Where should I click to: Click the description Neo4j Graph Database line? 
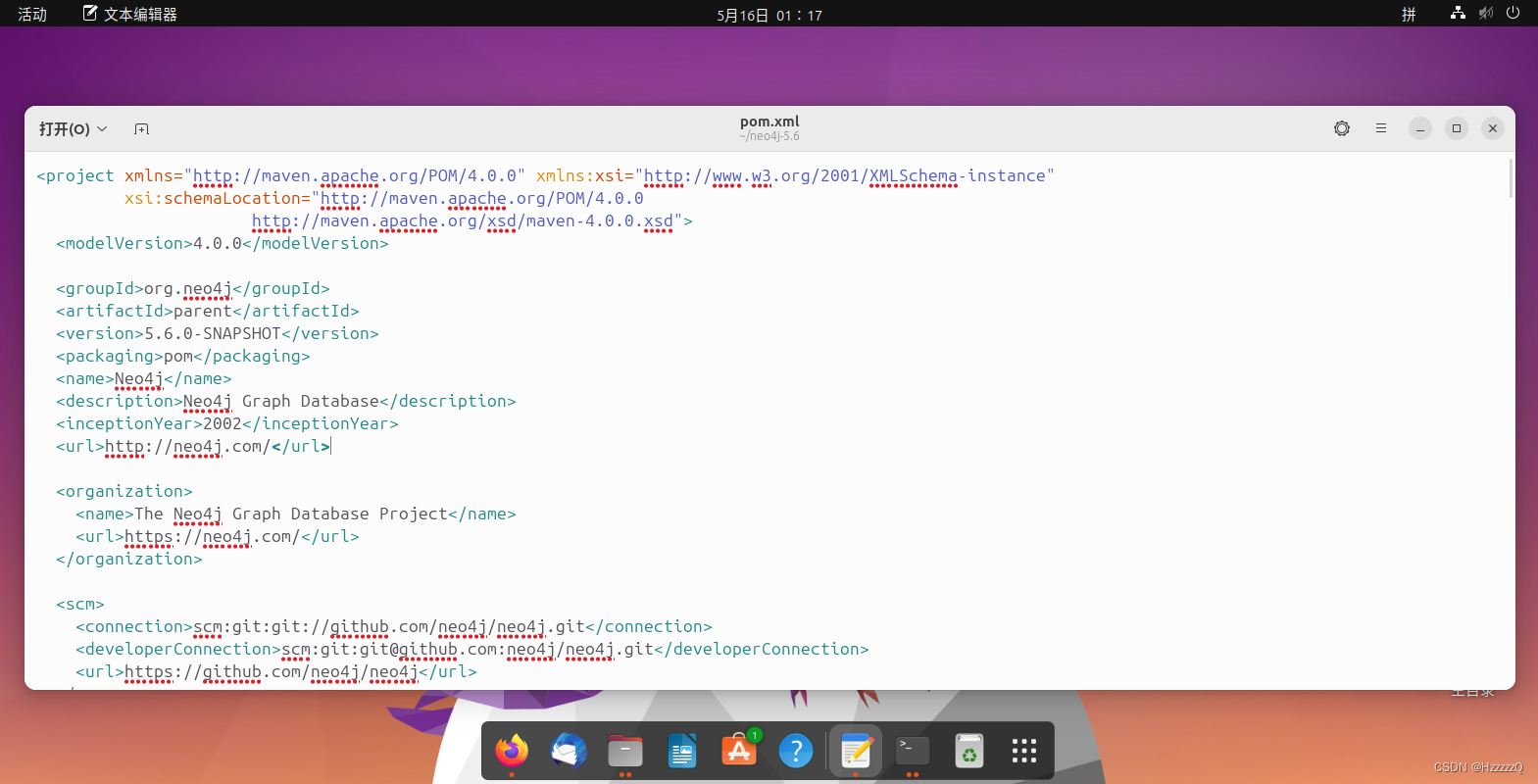(286, 401)
